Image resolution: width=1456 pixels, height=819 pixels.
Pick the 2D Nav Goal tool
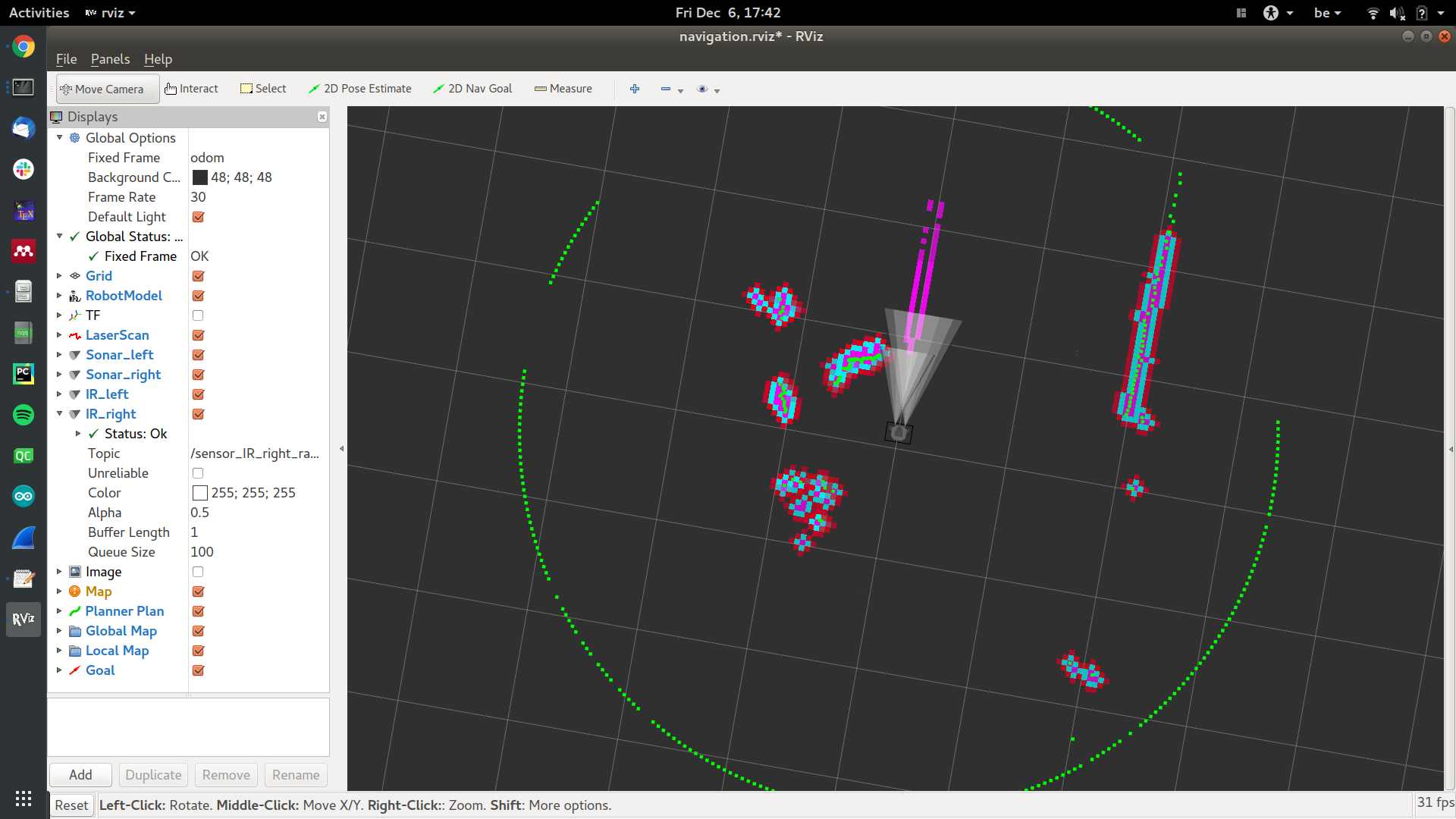pyautogui.click(x=472, y=89)
